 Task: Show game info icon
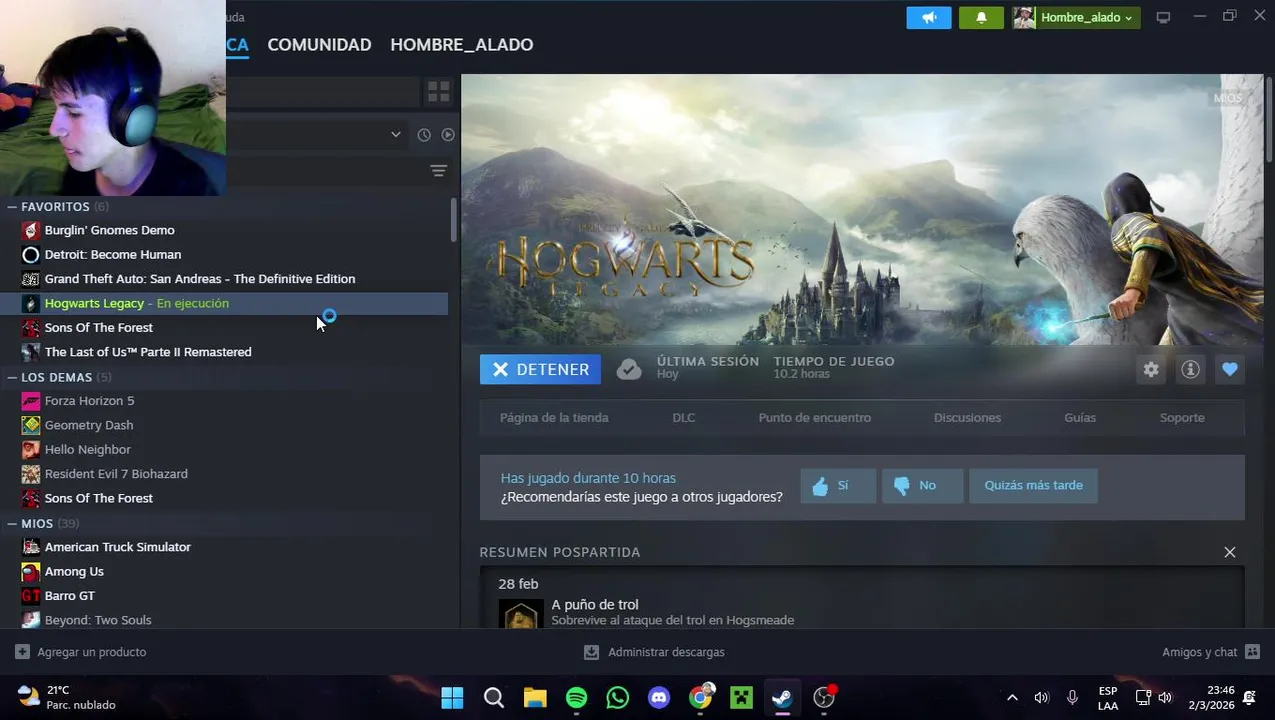pyautogui.click(x=1190, y=370)
